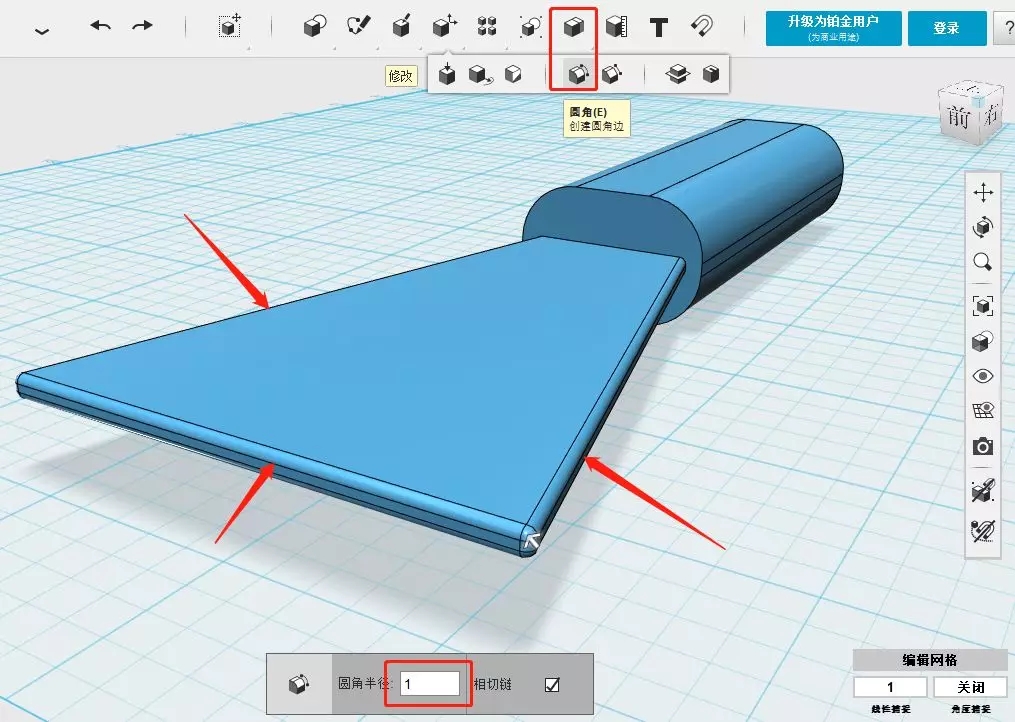Select the Fillet (圆角) tool in submenu
The image size is (1015, 722).
pos(578,74)
